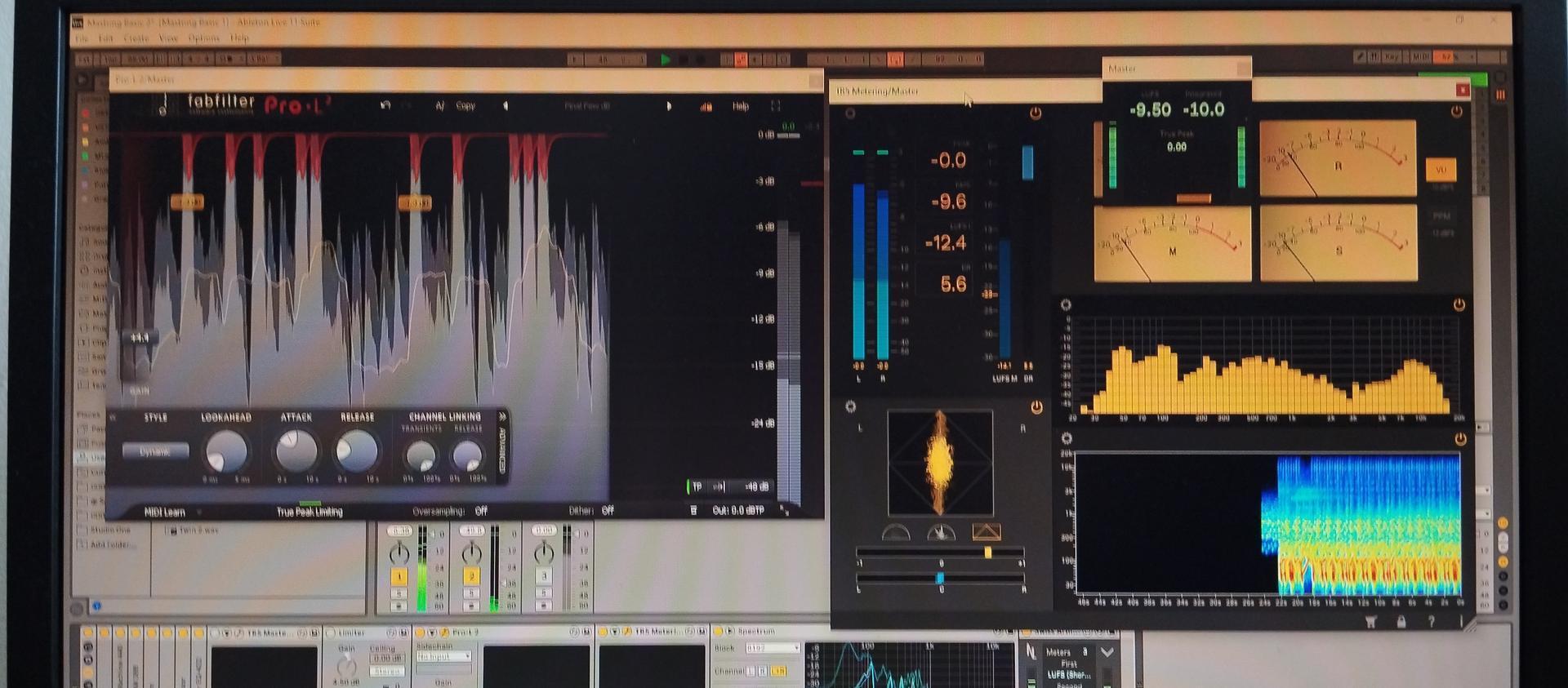Open the Dither Off dropdown
This screenshot has width=1568, height=688.
(x=608, y=511)
